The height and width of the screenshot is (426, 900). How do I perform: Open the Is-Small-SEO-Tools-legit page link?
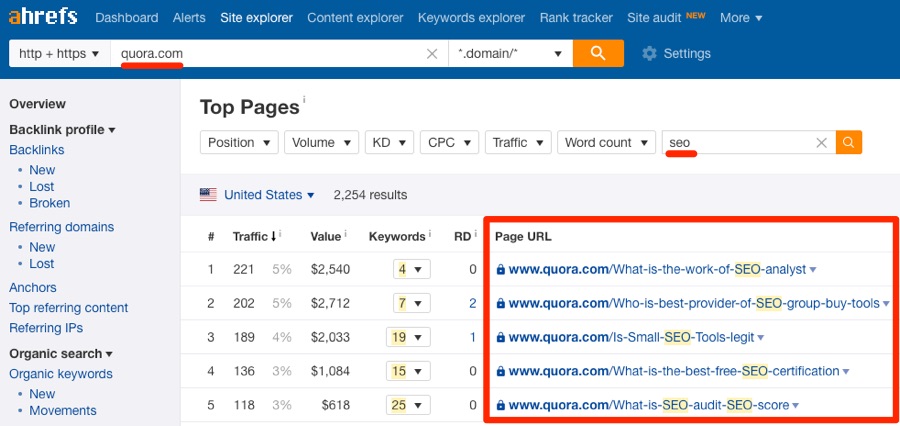point(630,337)
